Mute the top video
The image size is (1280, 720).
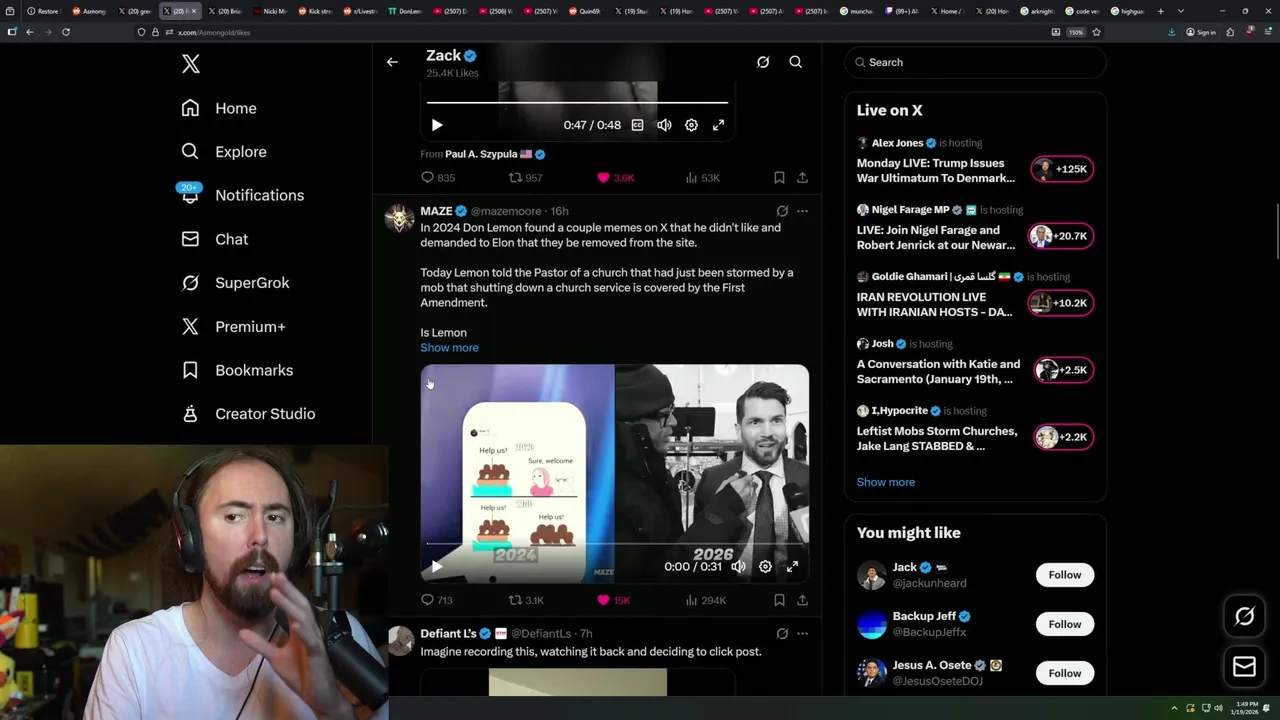pyautogui.click(x=664, y=125)
